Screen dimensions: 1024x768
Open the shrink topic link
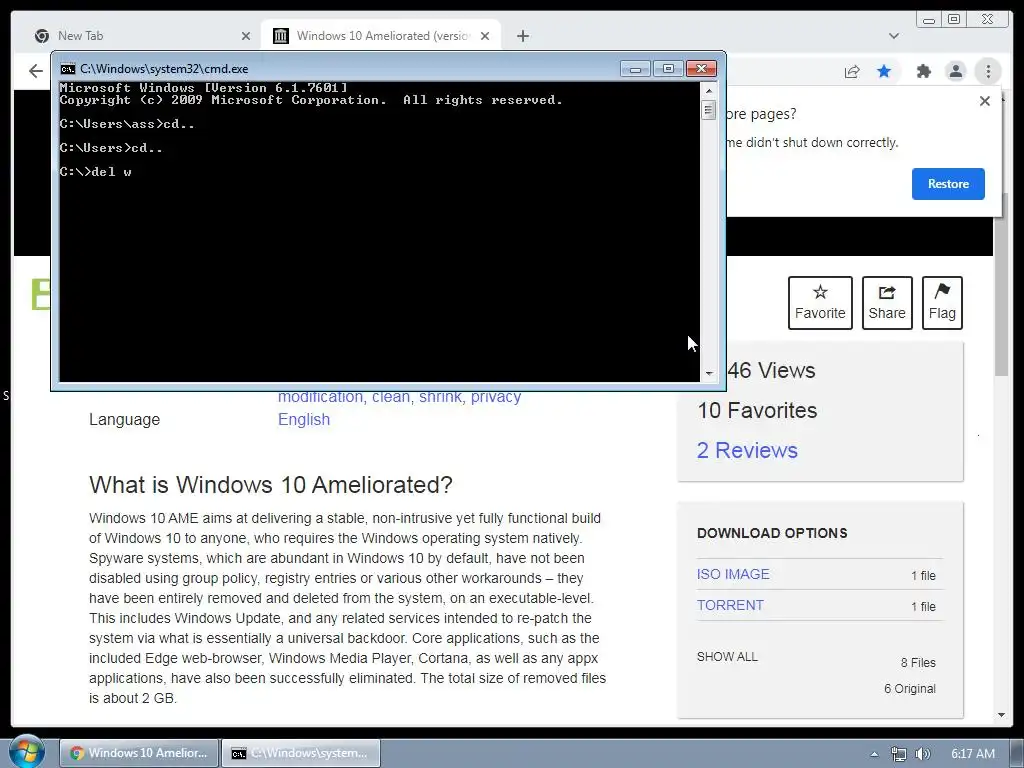click(440, 397)
